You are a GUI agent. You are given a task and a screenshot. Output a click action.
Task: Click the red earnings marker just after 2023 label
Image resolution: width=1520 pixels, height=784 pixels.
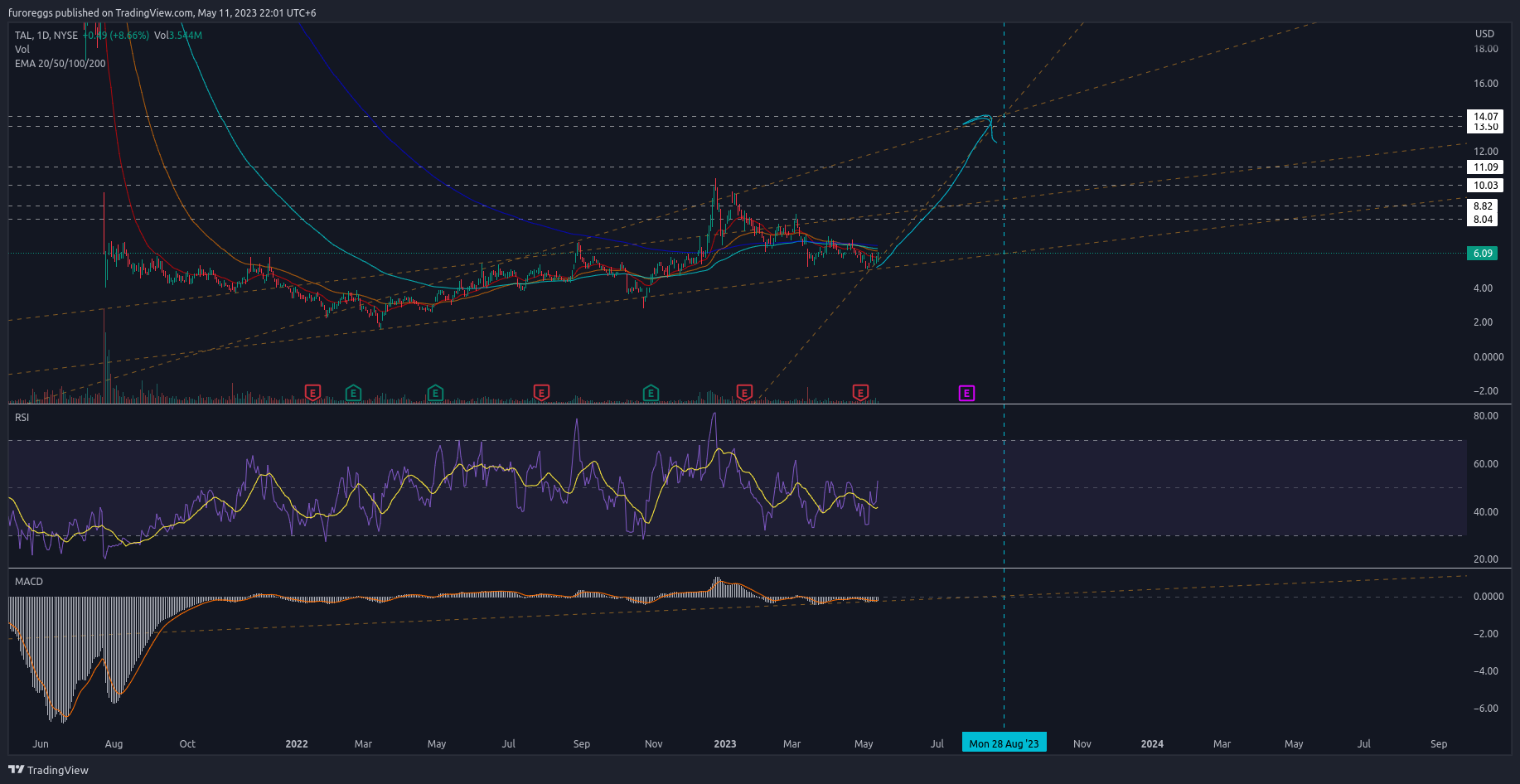click(744, 393)
